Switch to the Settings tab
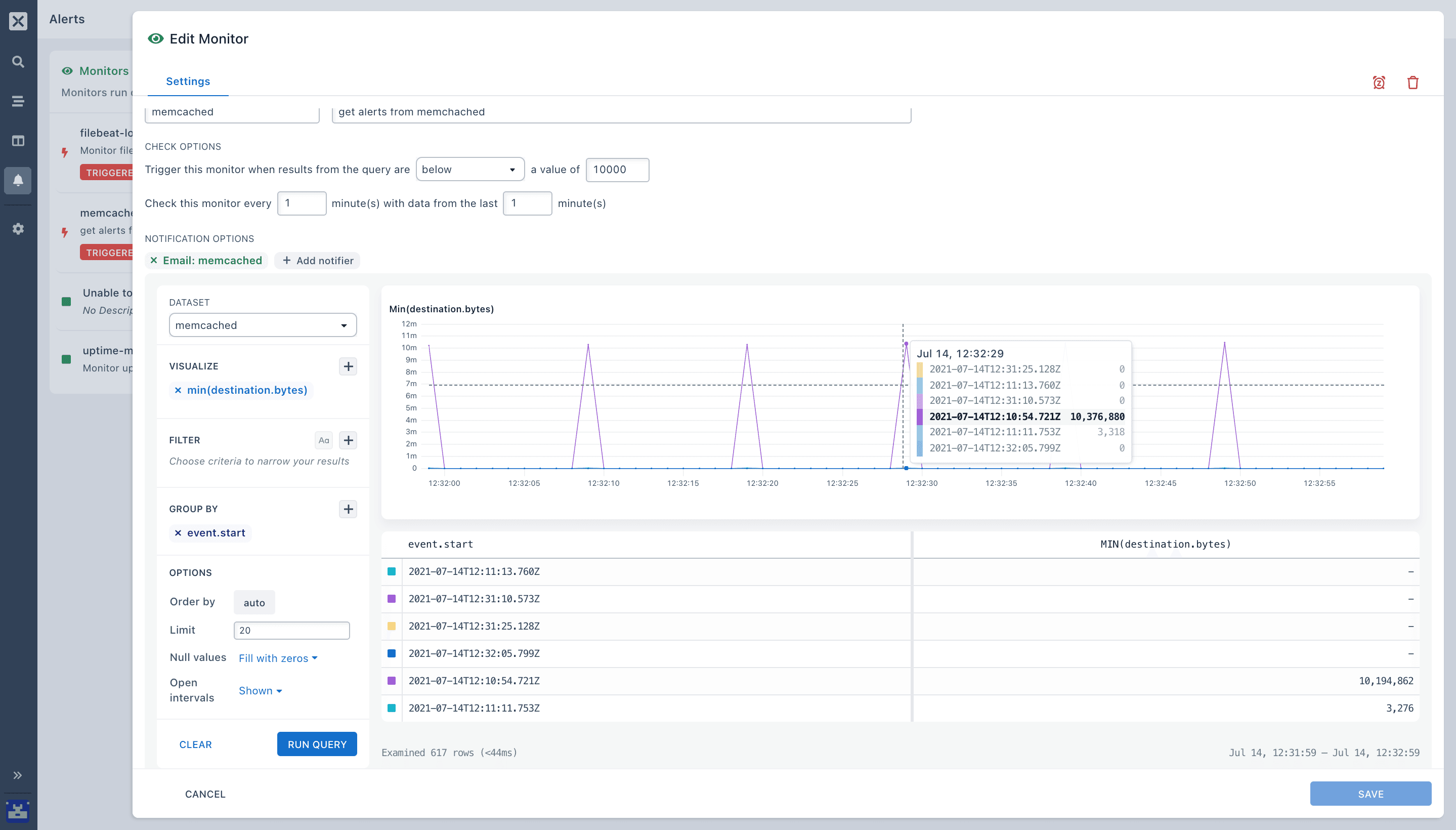 point(188,81)
